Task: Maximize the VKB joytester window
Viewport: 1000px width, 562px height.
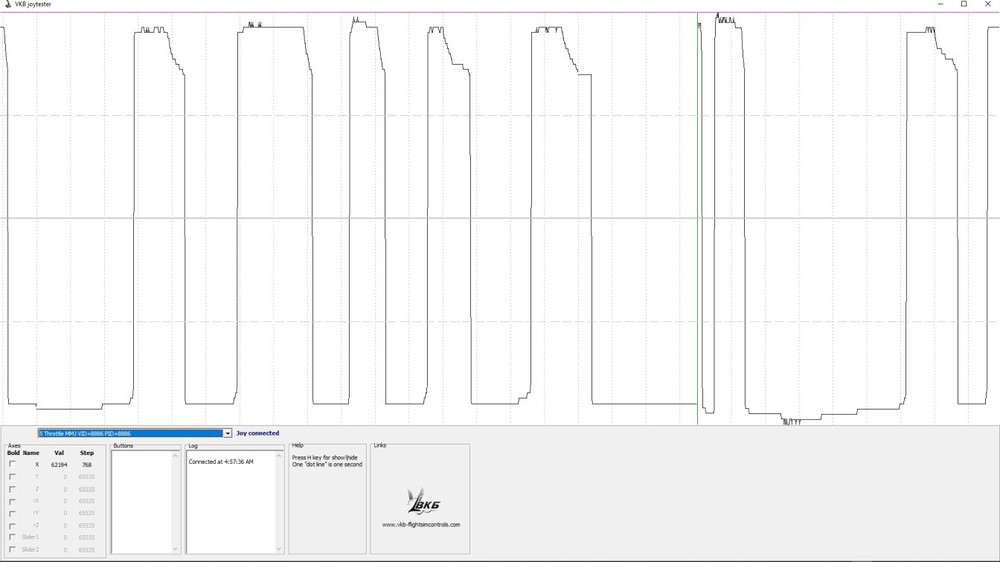Action: [x=964, y=4]
